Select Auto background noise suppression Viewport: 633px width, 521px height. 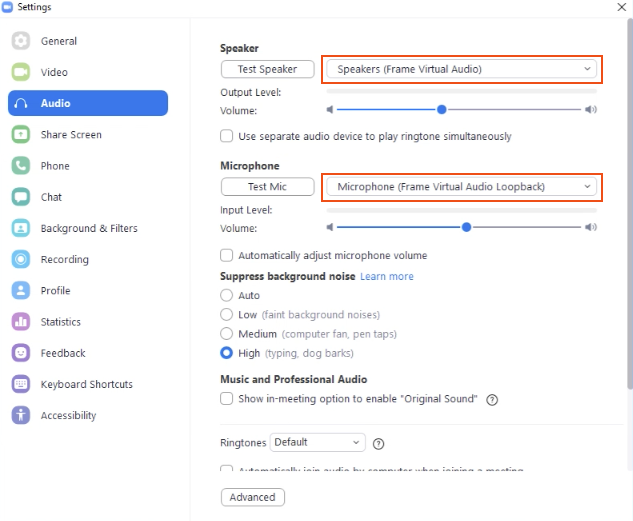pyautogui.click(x=227, y=296)
